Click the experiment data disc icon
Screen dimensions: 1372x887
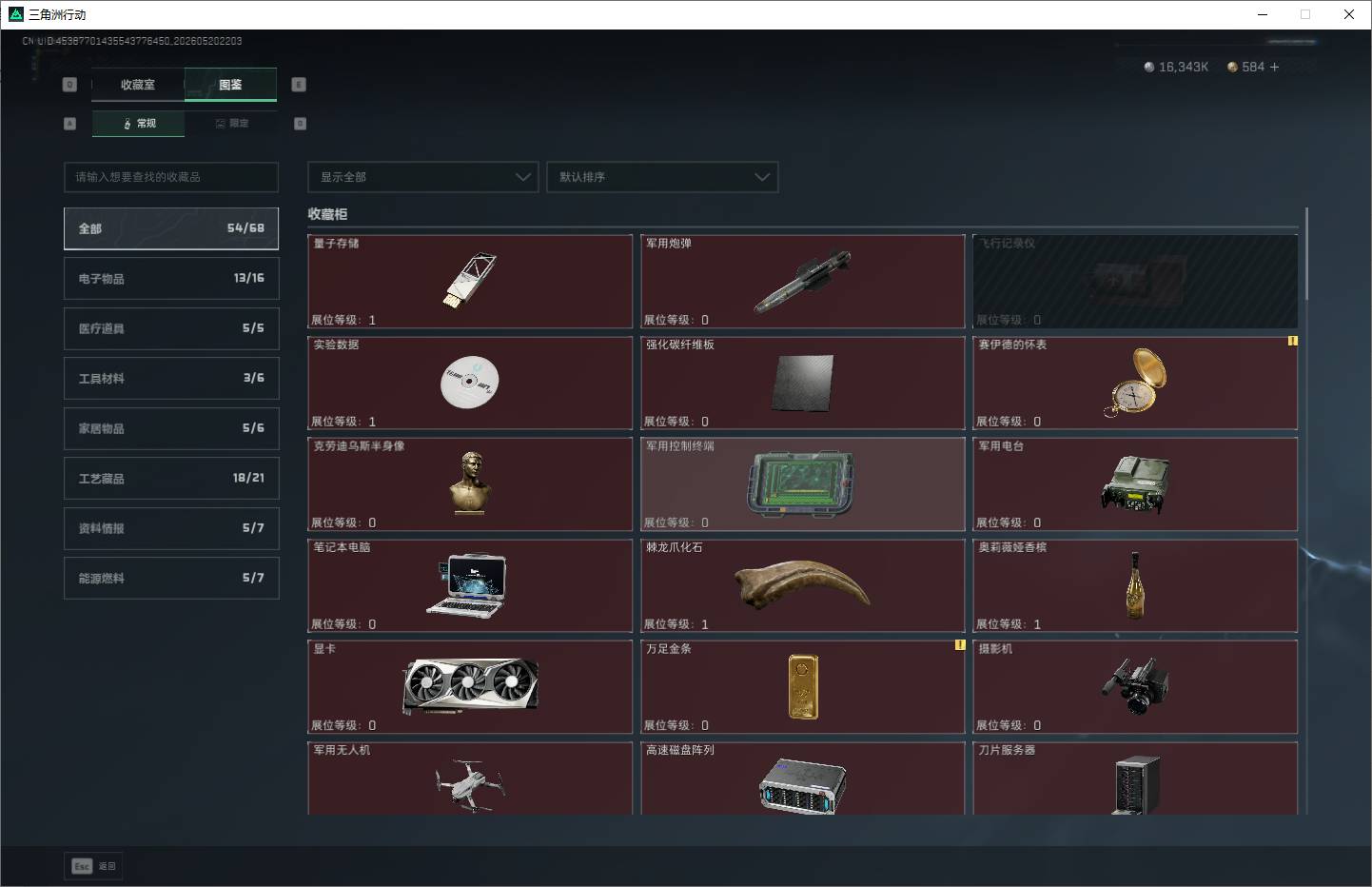[x=470, y=383]
